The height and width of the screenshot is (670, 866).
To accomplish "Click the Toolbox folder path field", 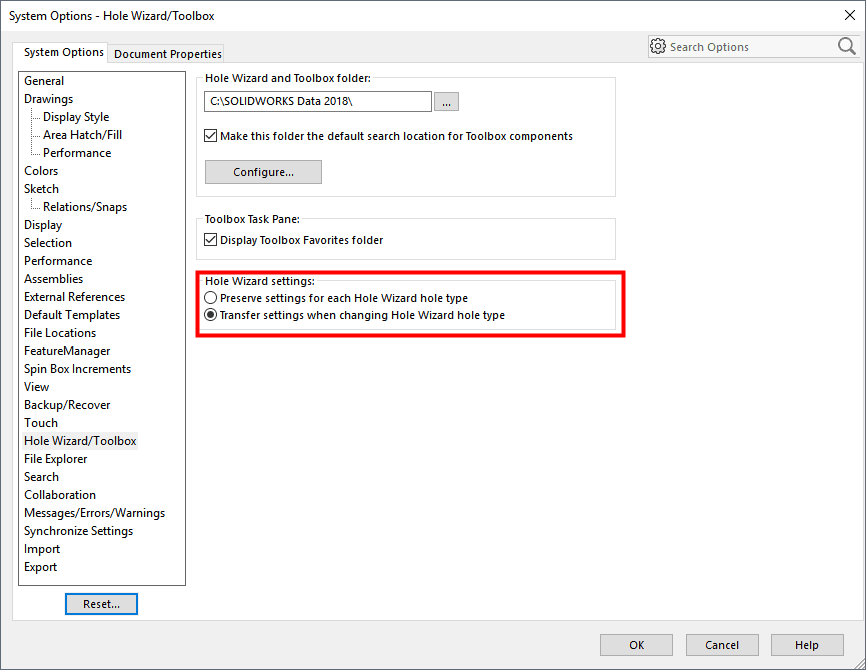I will 318,102.
